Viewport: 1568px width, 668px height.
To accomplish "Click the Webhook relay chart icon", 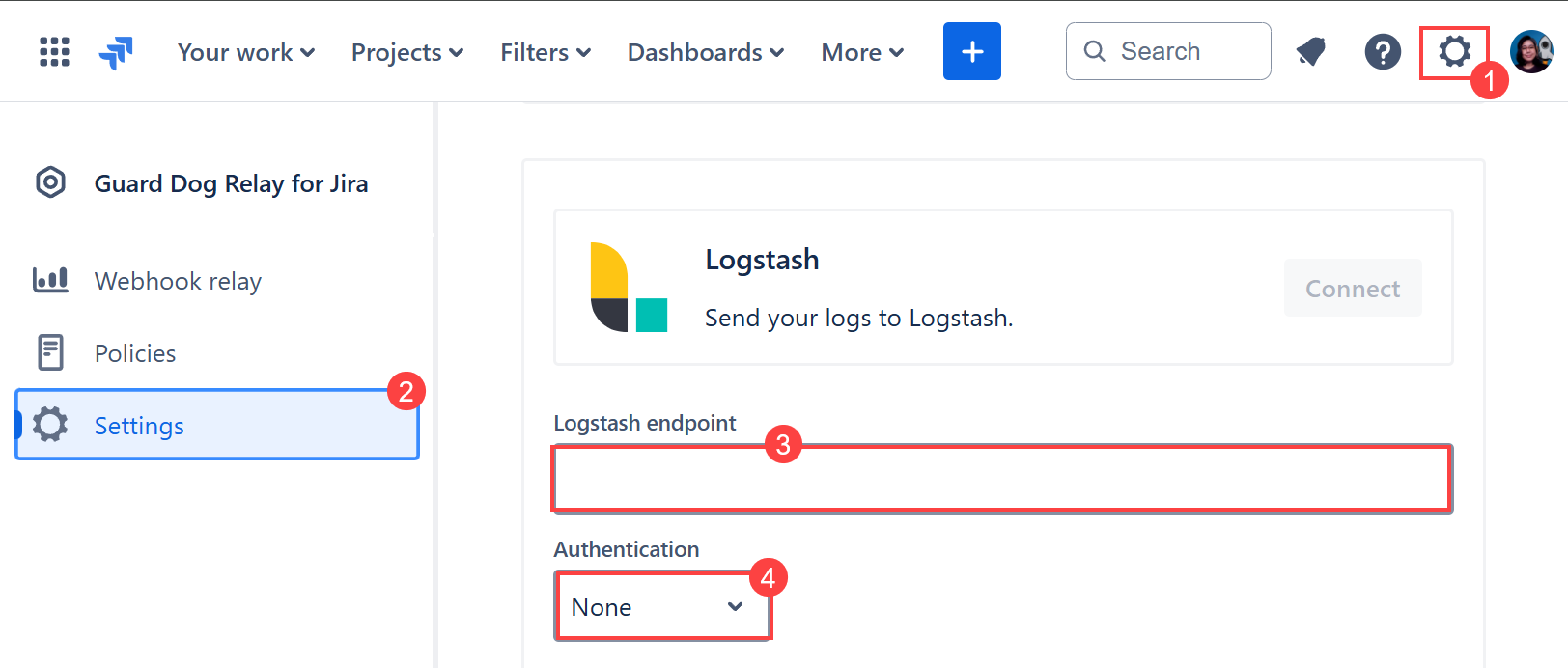I will point(50,280).
